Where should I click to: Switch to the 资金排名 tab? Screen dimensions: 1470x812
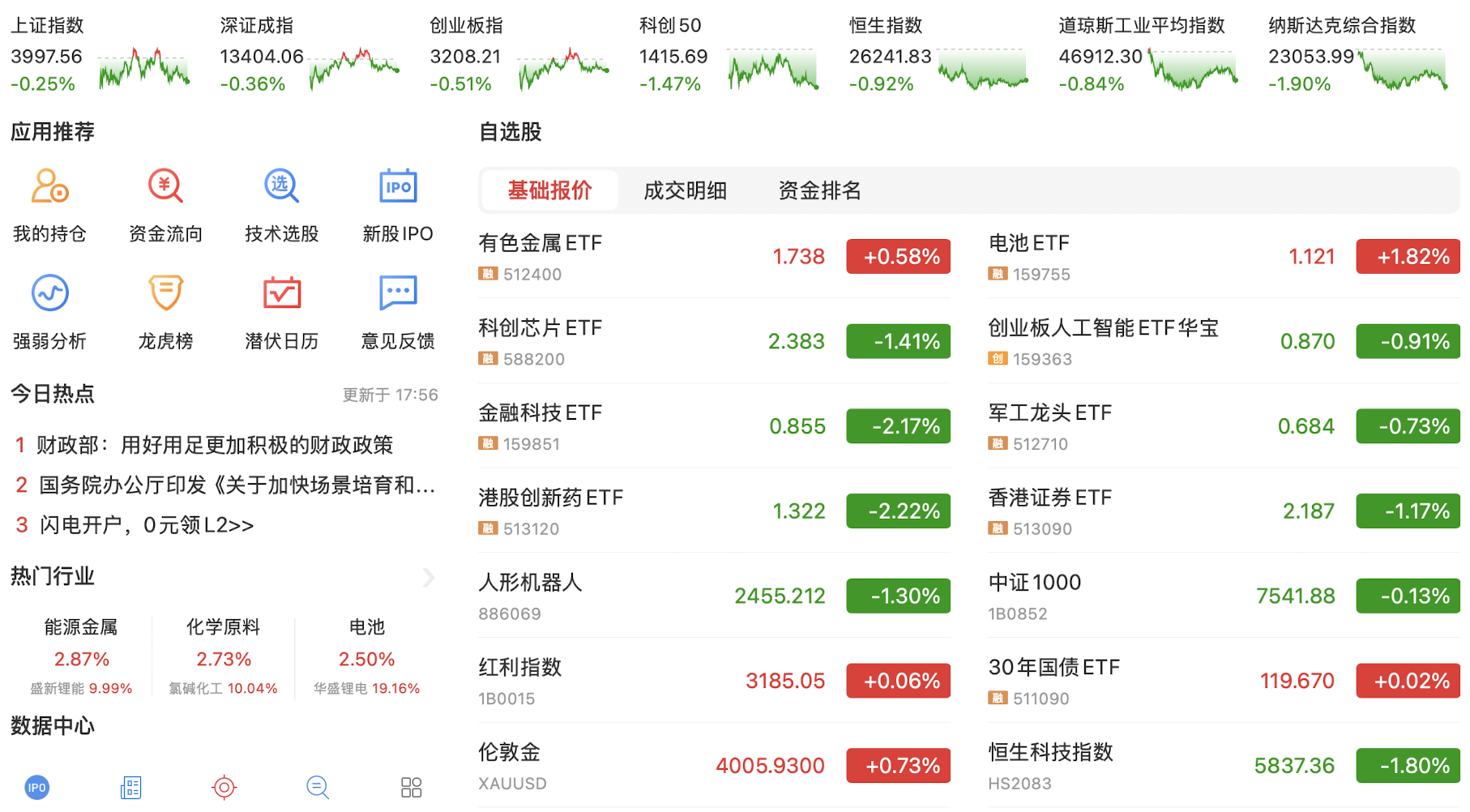coord(819,190)
